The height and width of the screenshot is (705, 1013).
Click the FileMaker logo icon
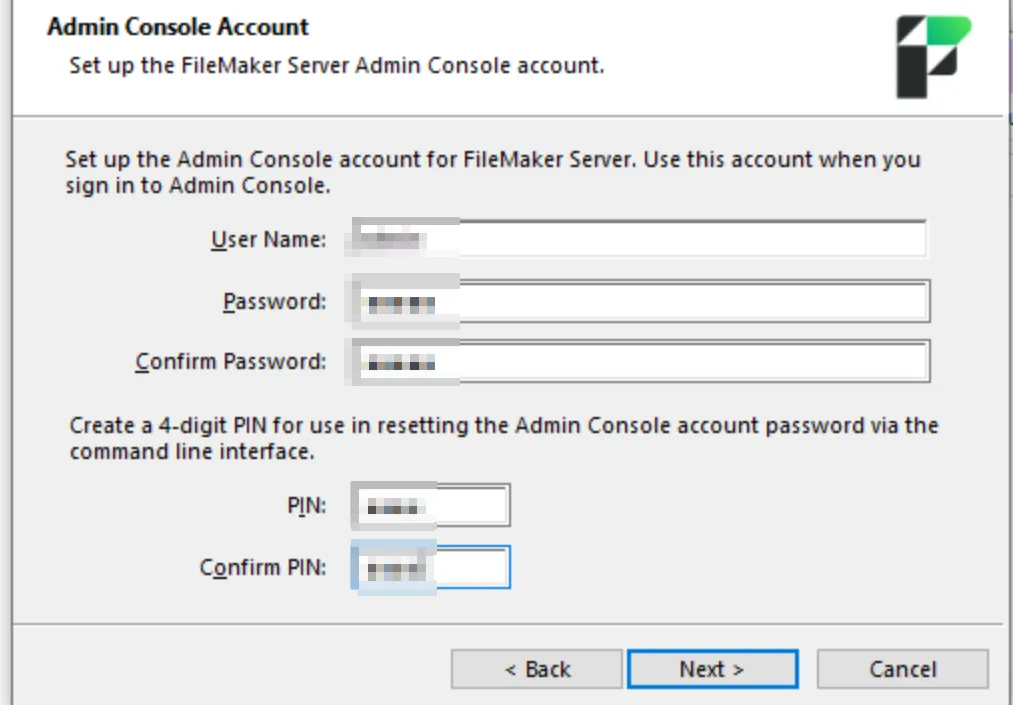(932, 56)
